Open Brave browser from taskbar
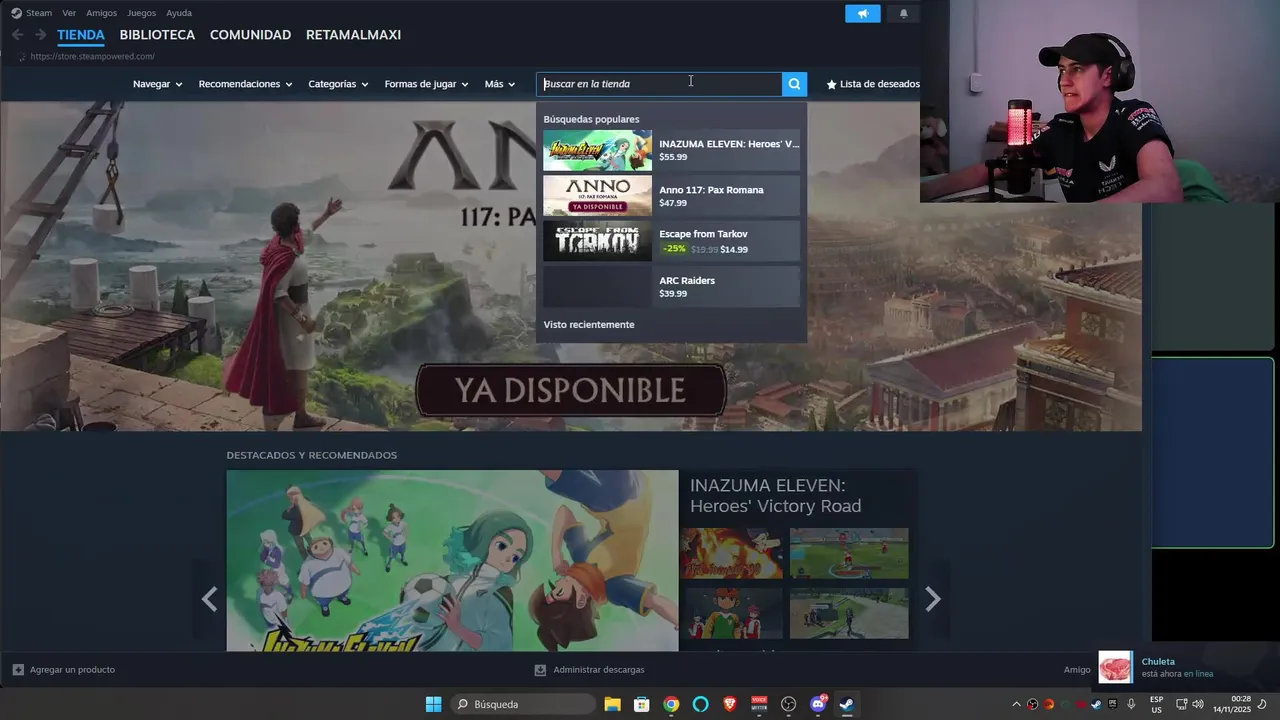The image size is (1280, 720). click(x=730, y=704)
